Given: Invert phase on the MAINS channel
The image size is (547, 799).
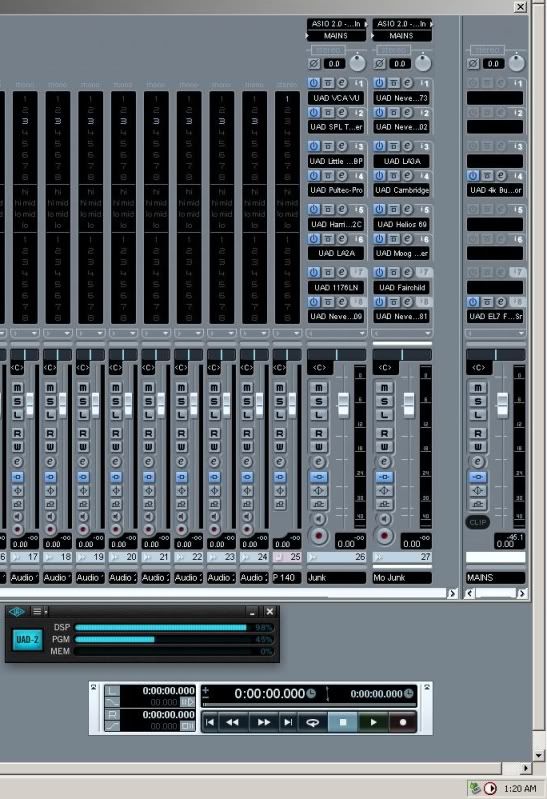Looking at the screenshot, I should 473,64.
